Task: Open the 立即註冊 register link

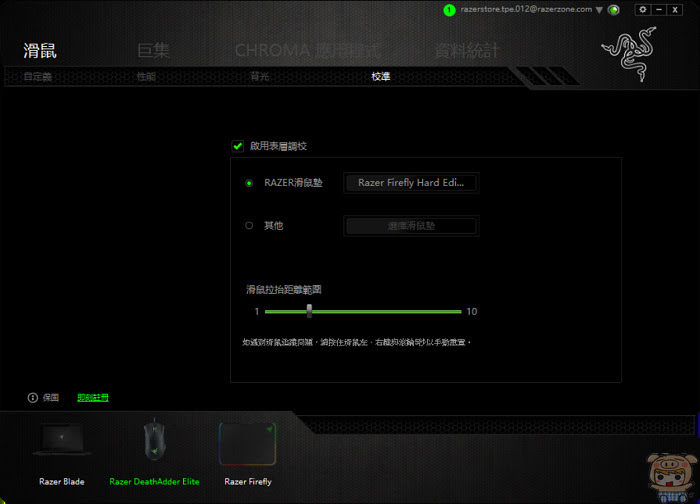Action: 93,397
